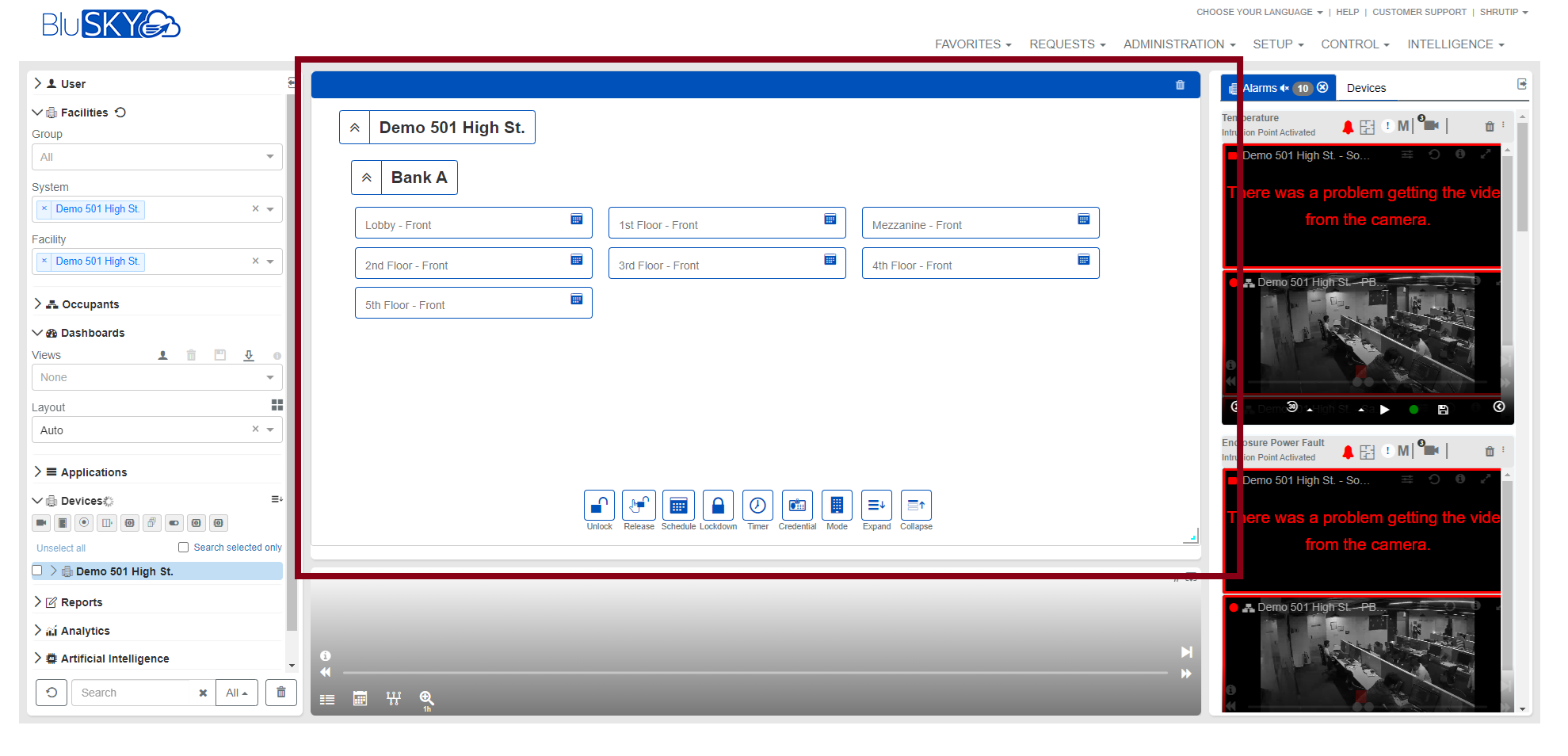The width and height of the screenshot is (1568, 756).
Task: Click the Unselect all link
Action: (x=61, y=548)
